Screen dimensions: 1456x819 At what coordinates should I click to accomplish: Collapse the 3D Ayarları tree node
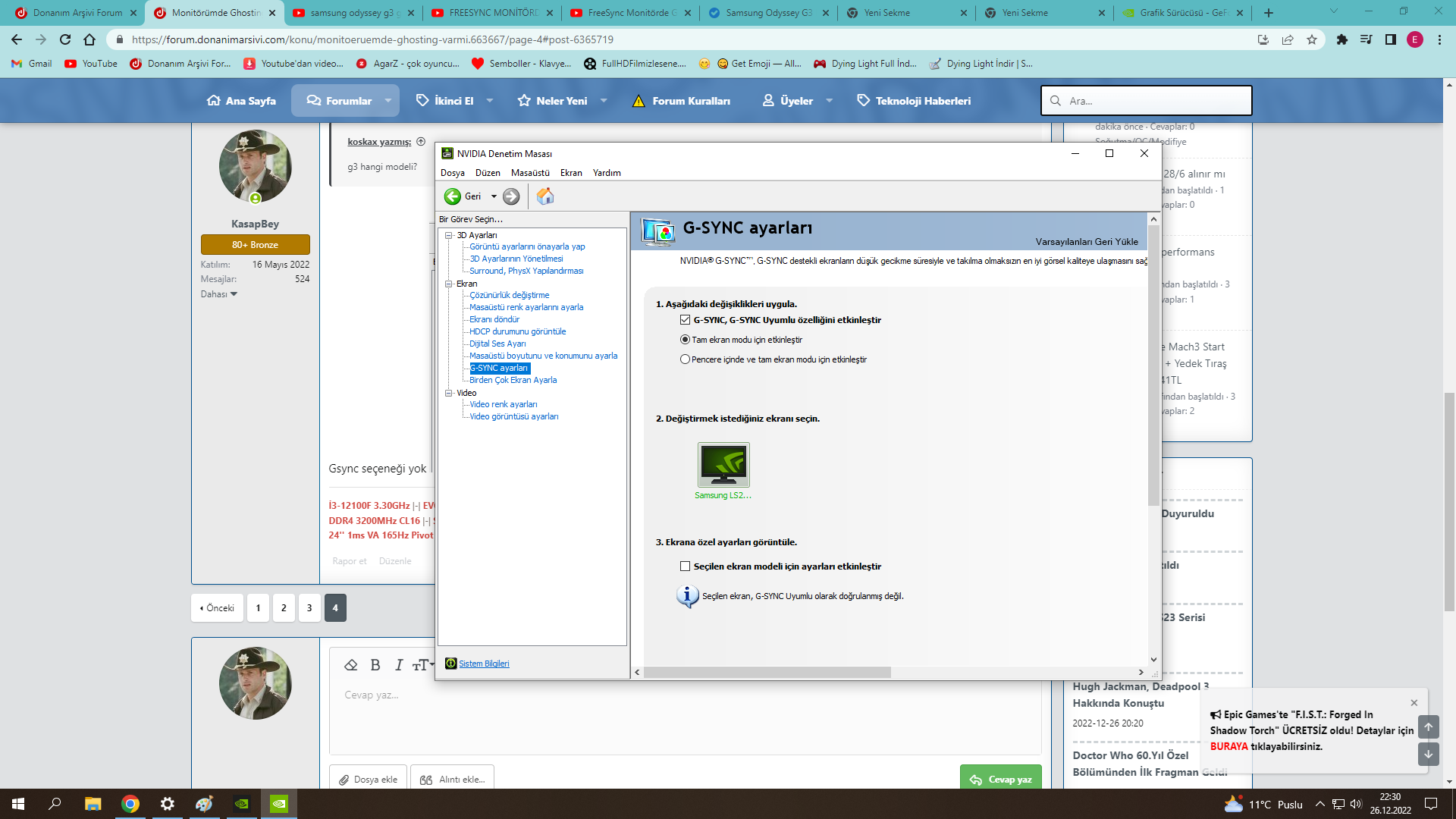tap(449, 235)
